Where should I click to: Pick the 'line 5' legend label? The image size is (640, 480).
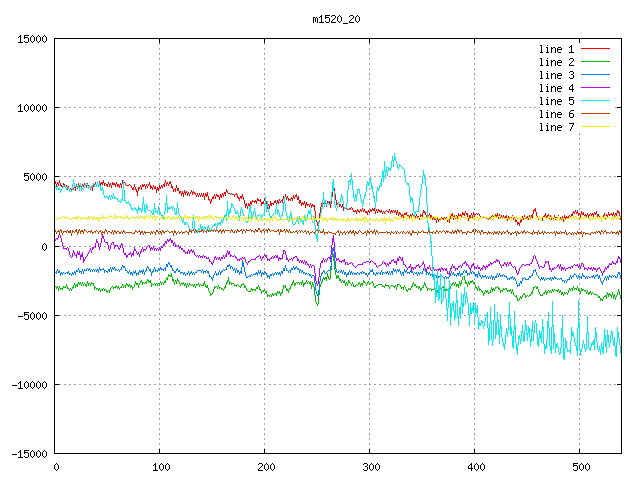557,101
